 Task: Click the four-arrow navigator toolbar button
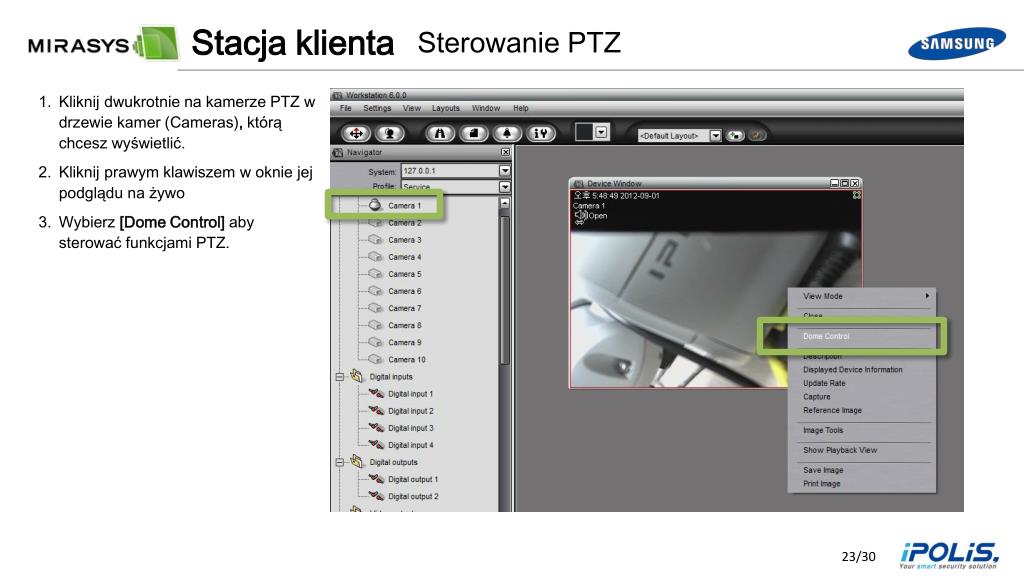356,134
